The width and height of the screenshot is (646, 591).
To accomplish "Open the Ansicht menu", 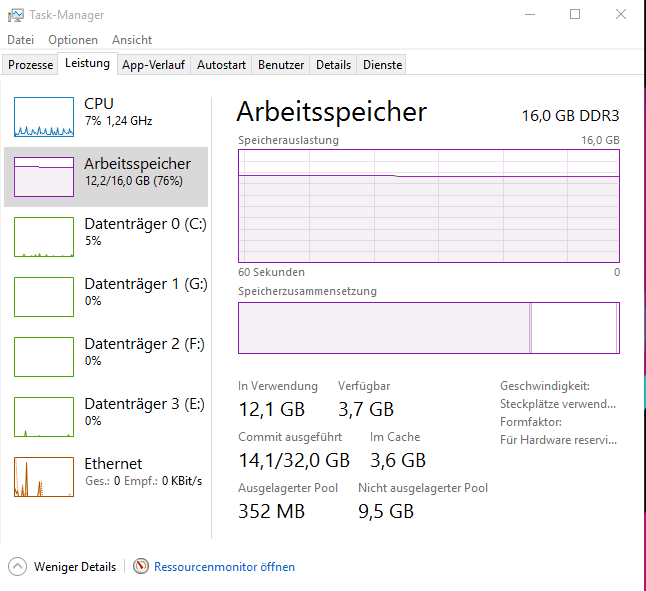I will (132, 40).
